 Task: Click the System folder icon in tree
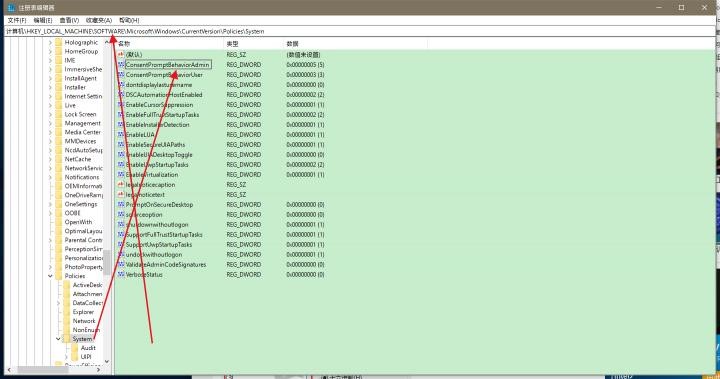coord(67,339)
